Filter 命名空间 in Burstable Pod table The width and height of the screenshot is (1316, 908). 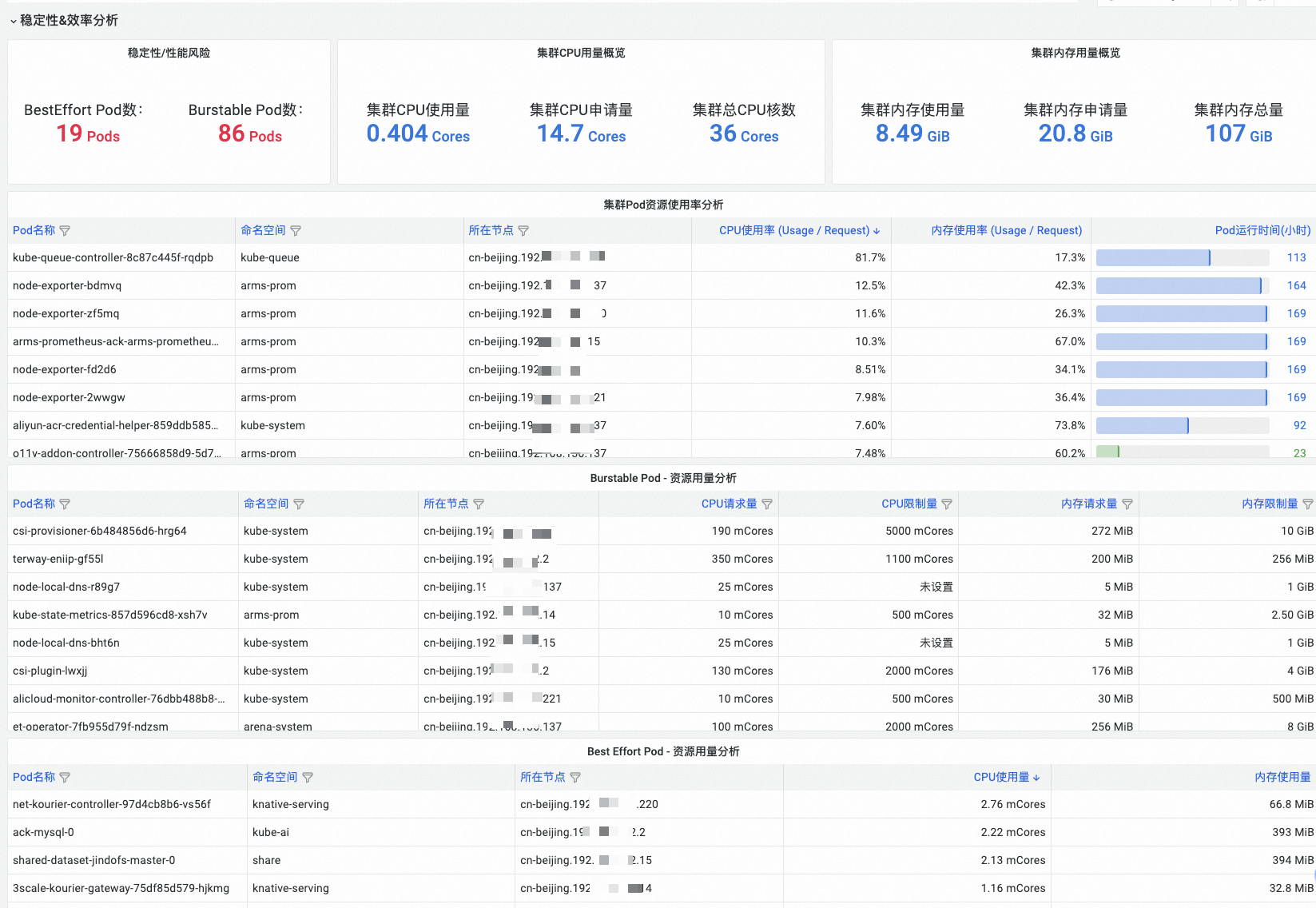299,504
